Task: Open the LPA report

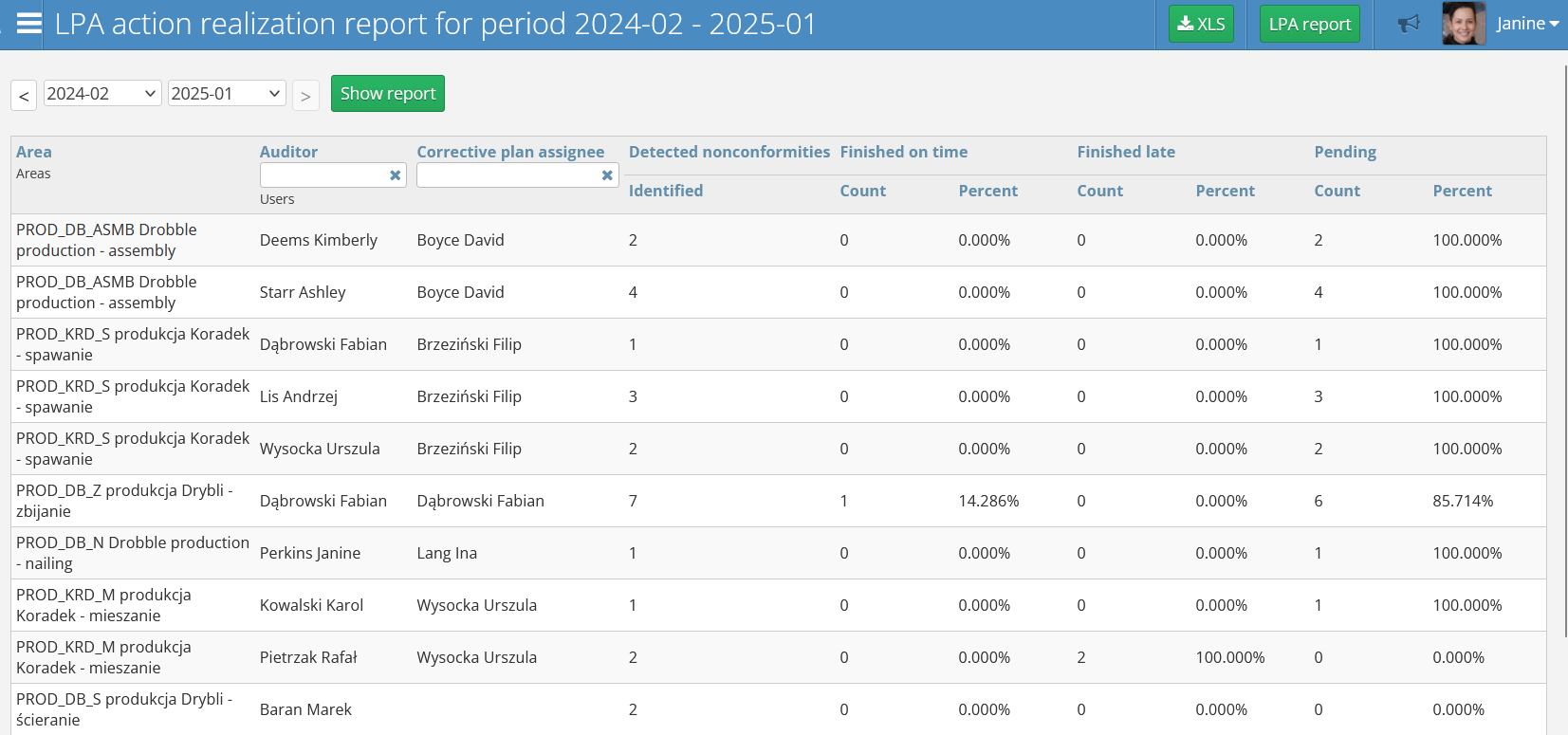Action: tap(1309, 25)
